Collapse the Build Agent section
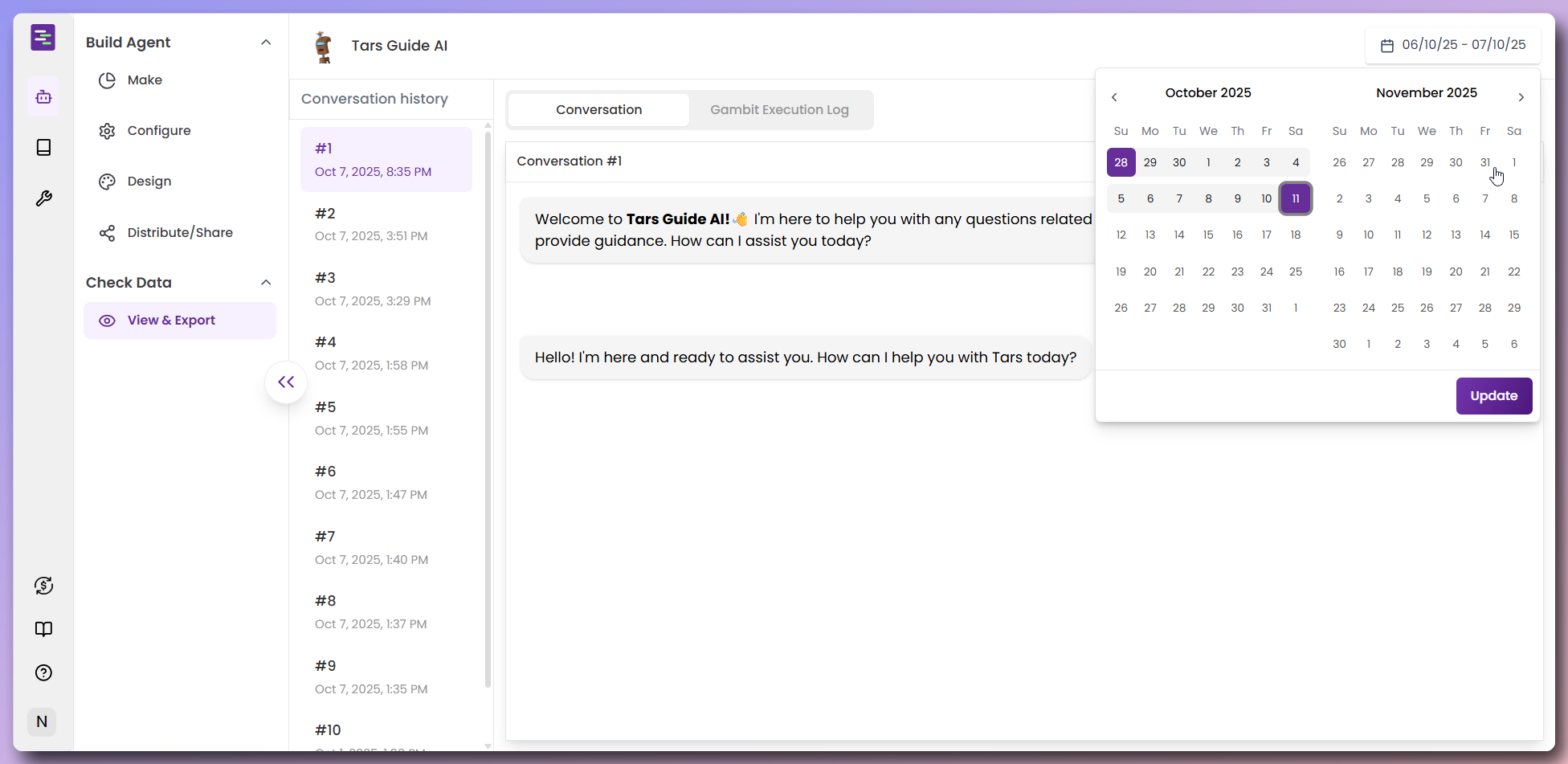The height and width of the screenshot is (764, 1568). tap(266, 43)
